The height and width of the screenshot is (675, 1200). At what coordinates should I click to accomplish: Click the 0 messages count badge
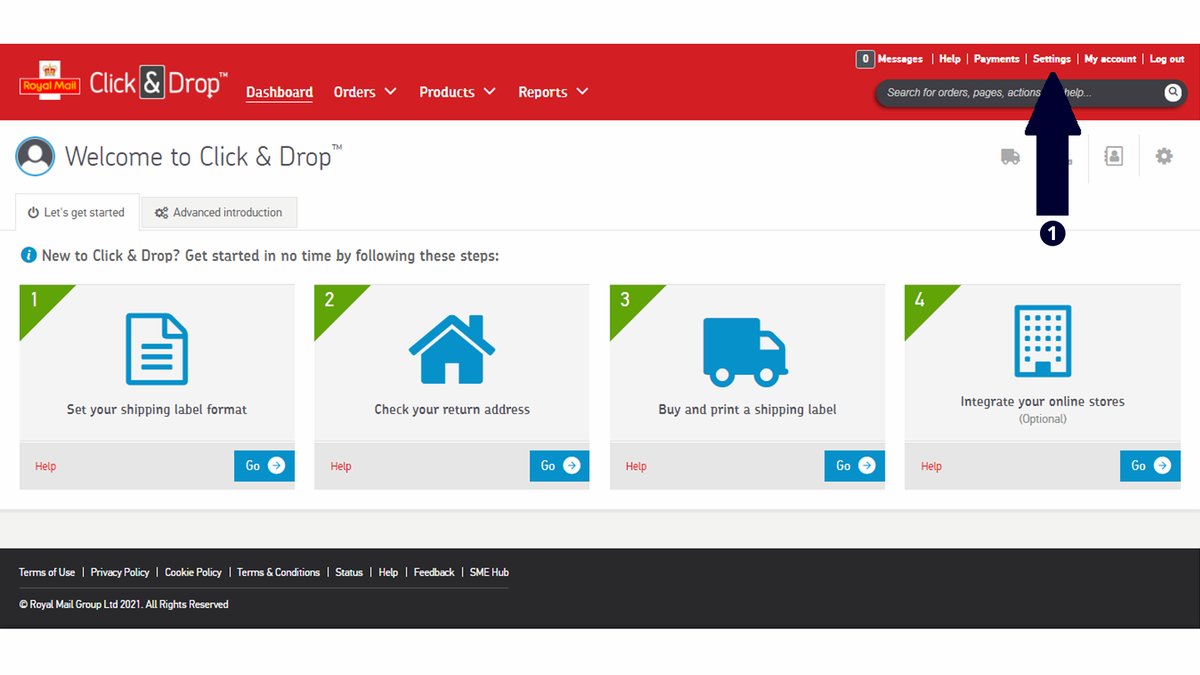865,59
